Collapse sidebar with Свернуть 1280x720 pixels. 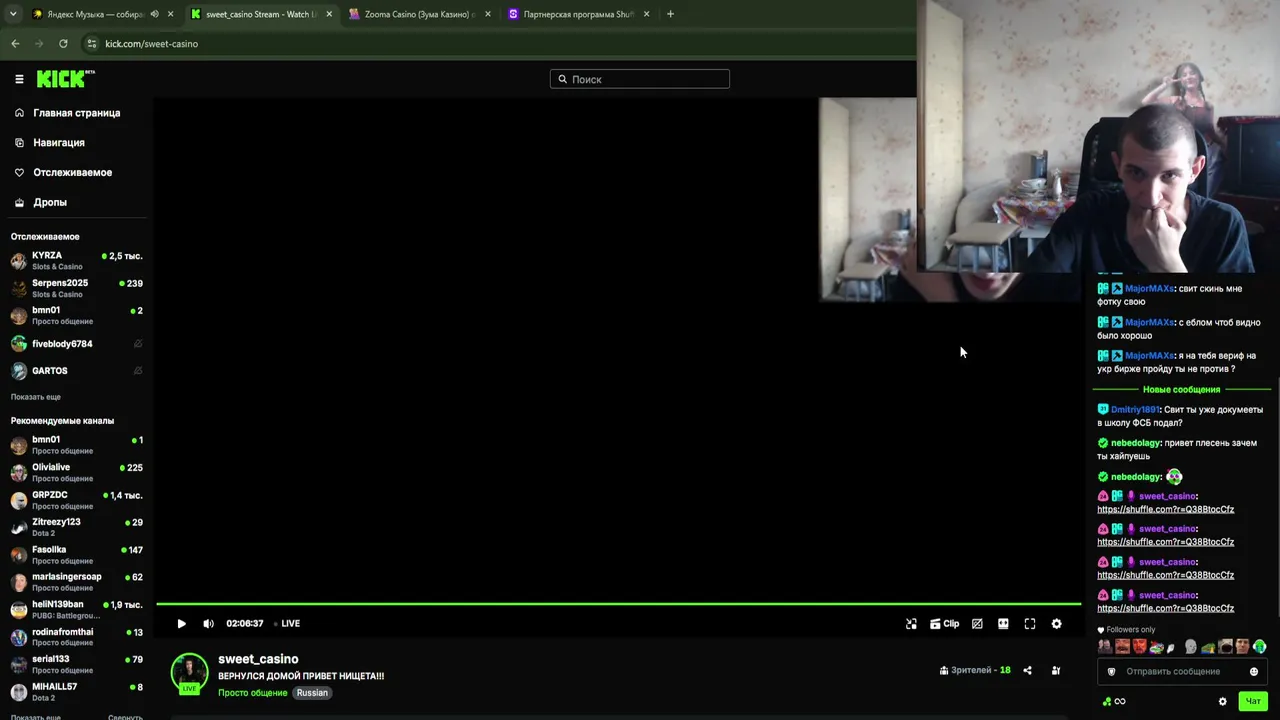125,716
